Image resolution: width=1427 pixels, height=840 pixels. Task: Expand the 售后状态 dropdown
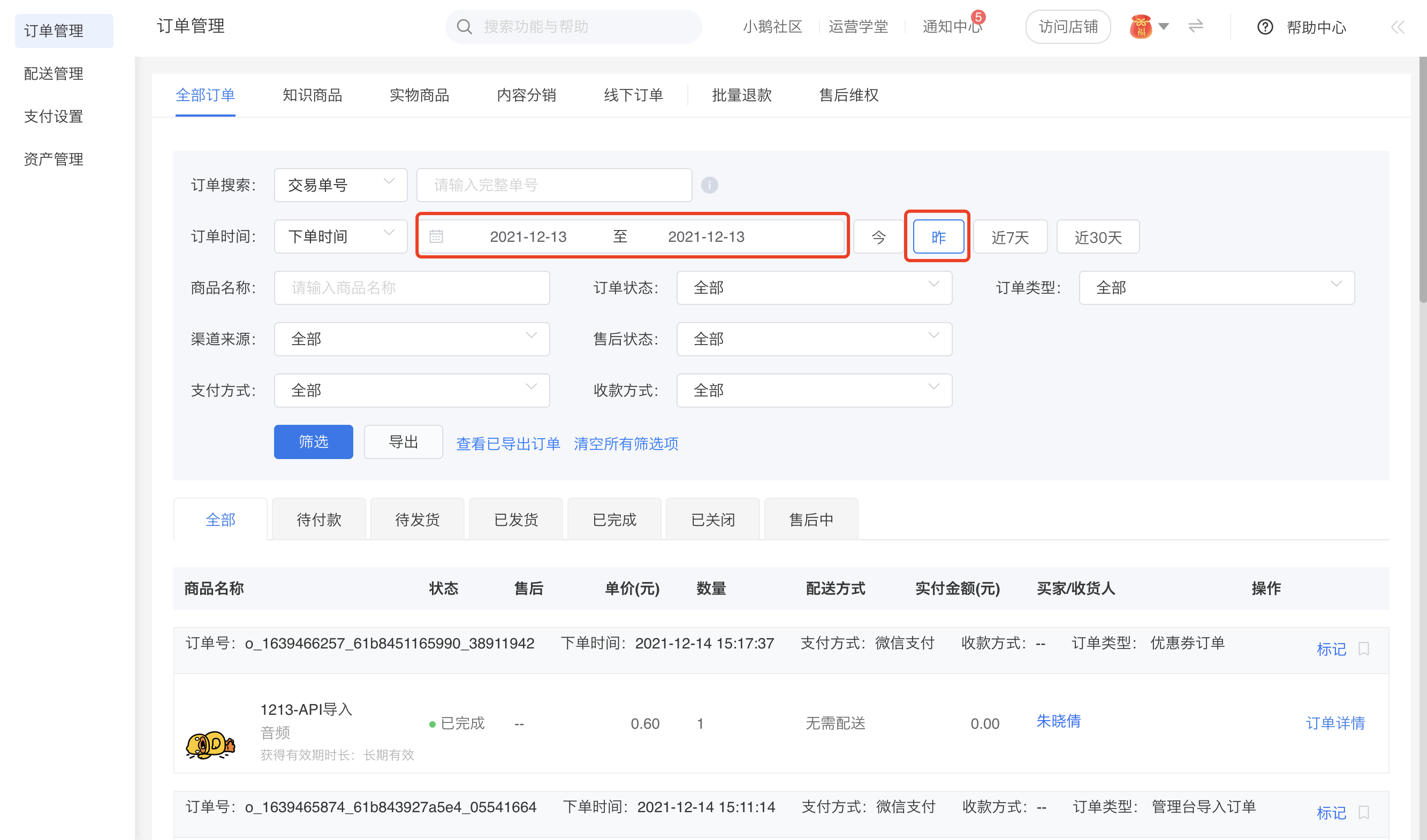[x=814, y=339]
